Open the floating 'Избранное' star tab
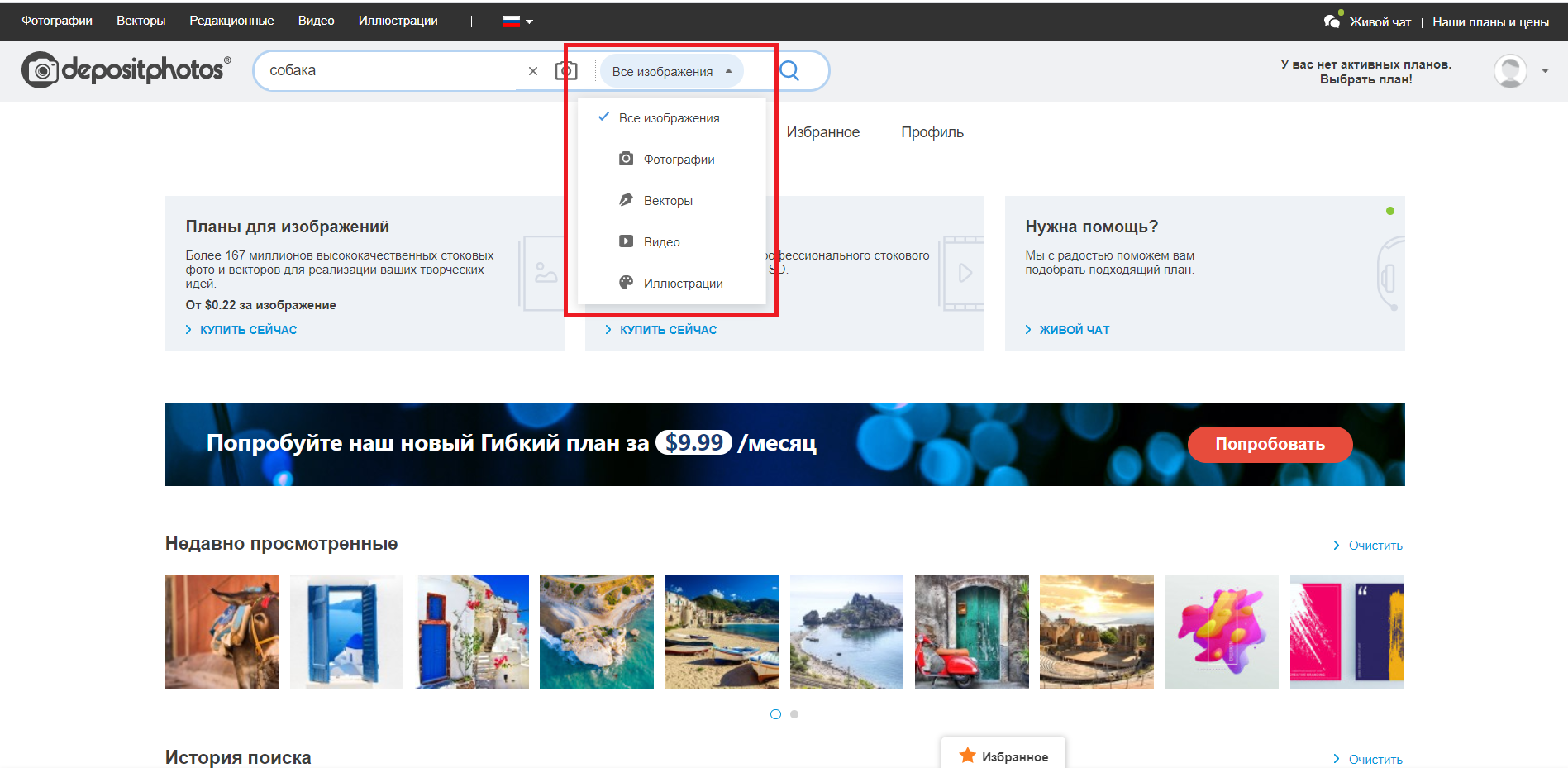1568x768 pixels. point(1003,755)
